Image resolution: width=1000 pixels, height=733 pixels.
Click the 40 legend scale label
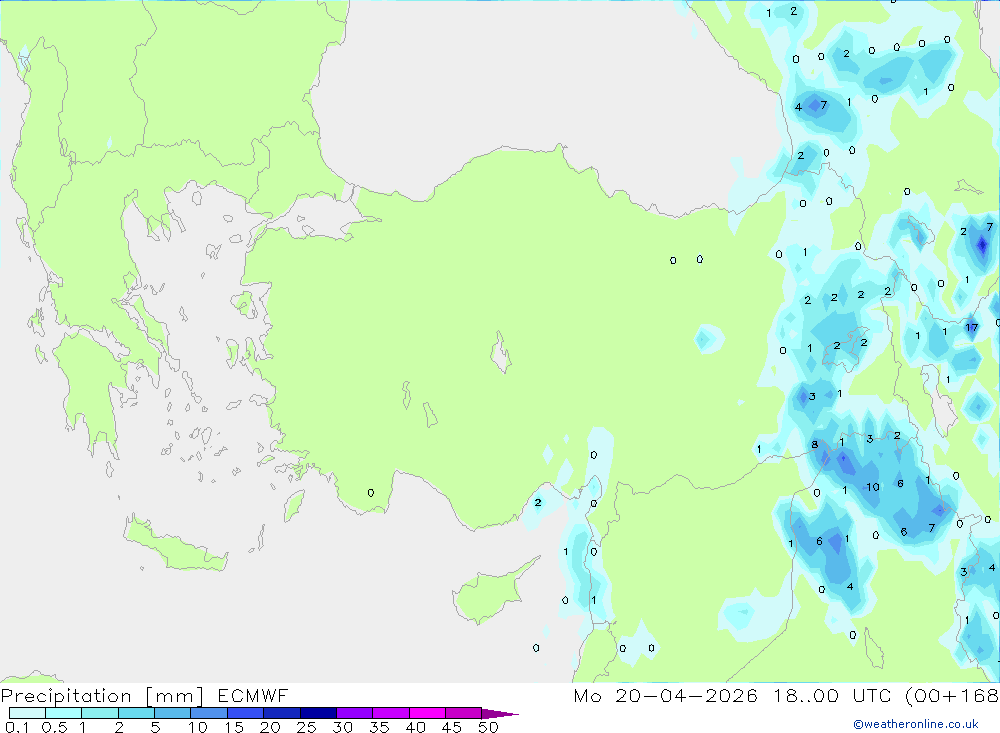415,727
